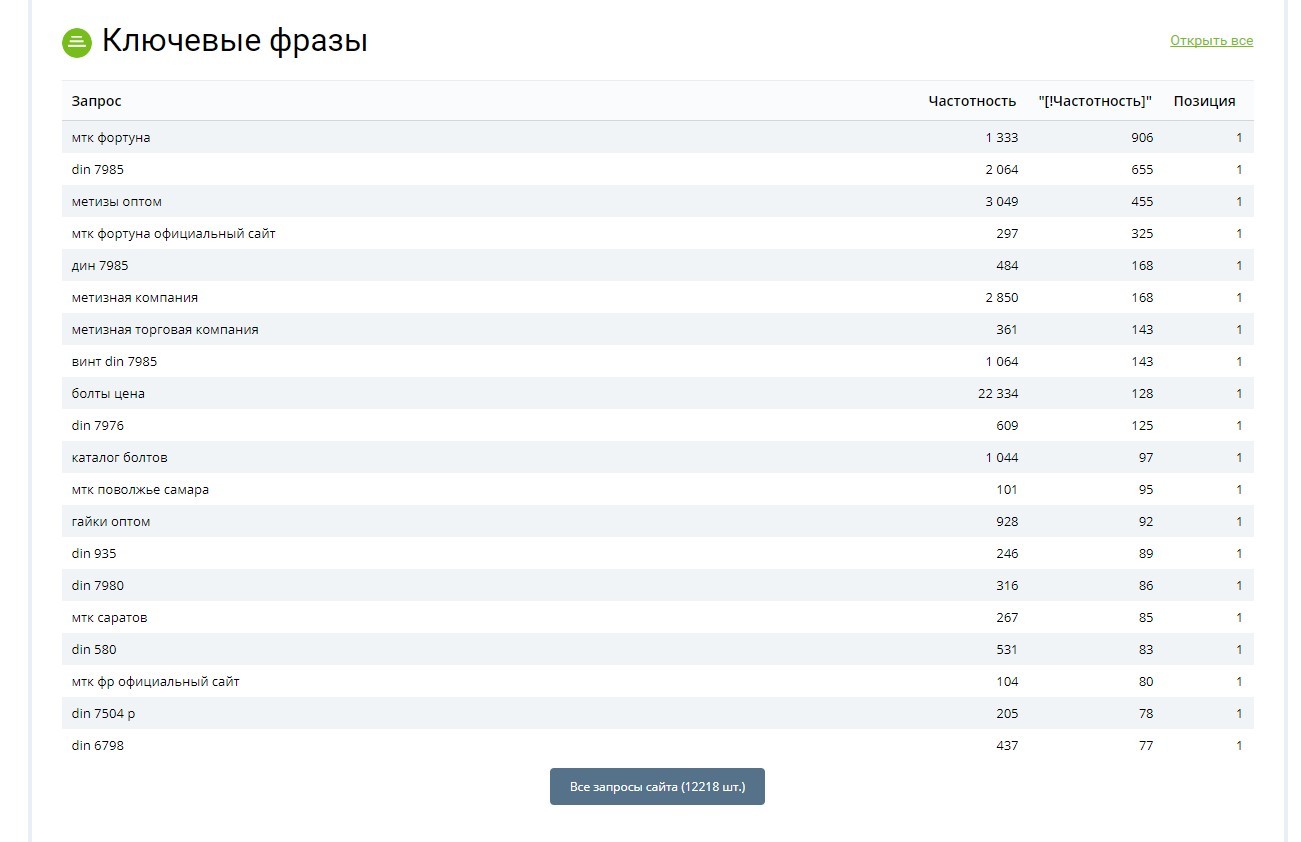Image resolution: width=1301 pixels, height=842 pixels.
Task: Click exact frequency value 906
Action: point(1142,137)
